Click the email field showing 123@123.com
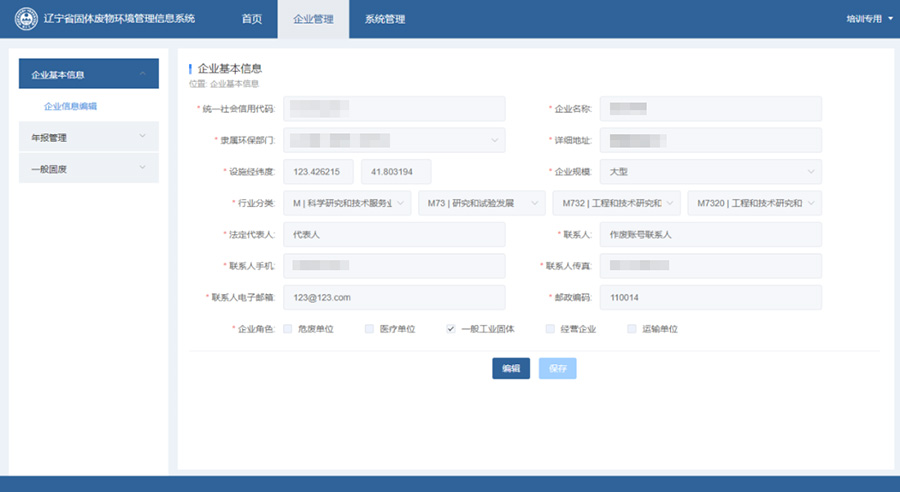 pos(394,297)
